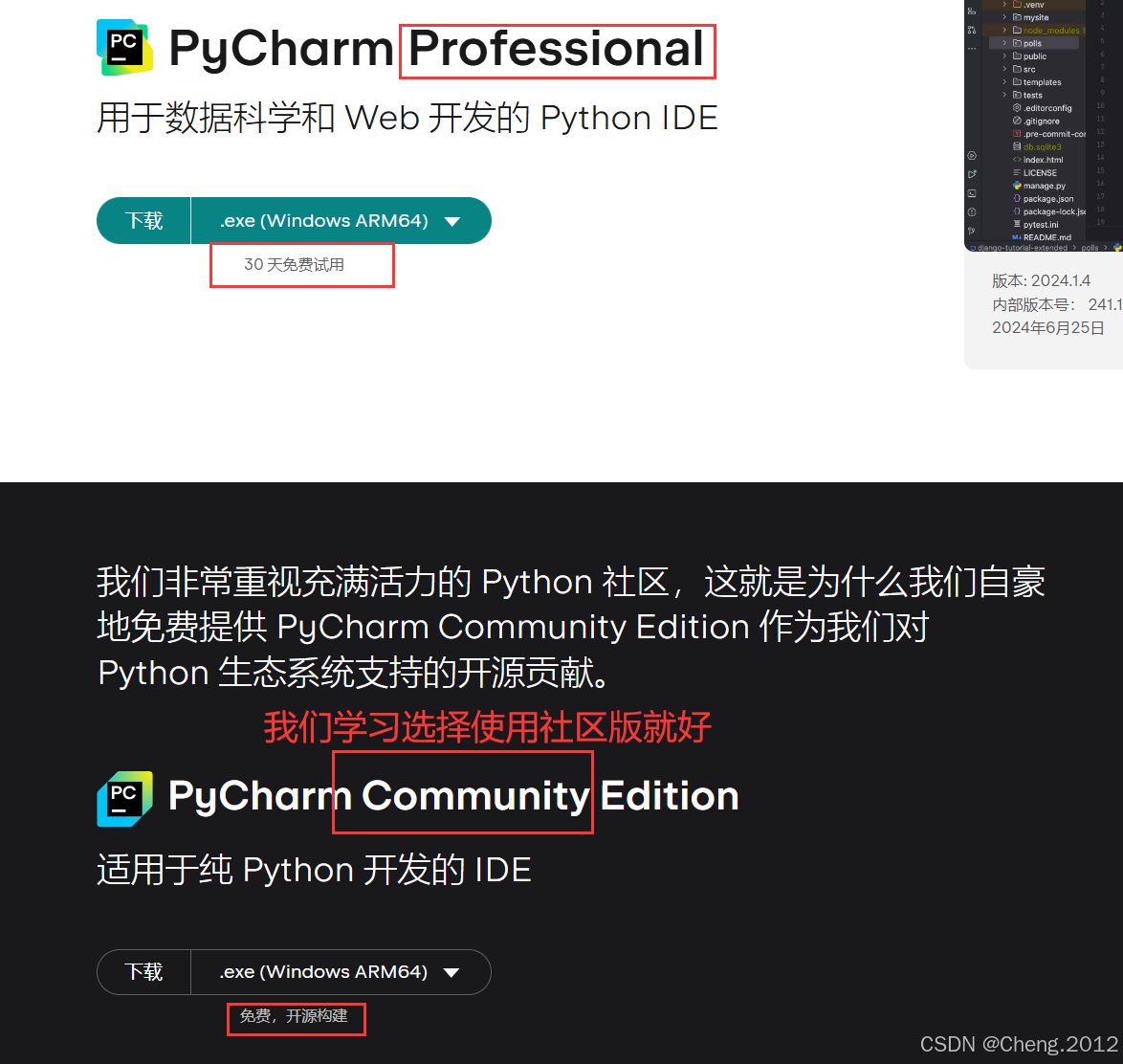Expand the Community .exe (Windows ARM64) dropdown
Viewport: 1123px width, 1064px height.
point(451,971)
